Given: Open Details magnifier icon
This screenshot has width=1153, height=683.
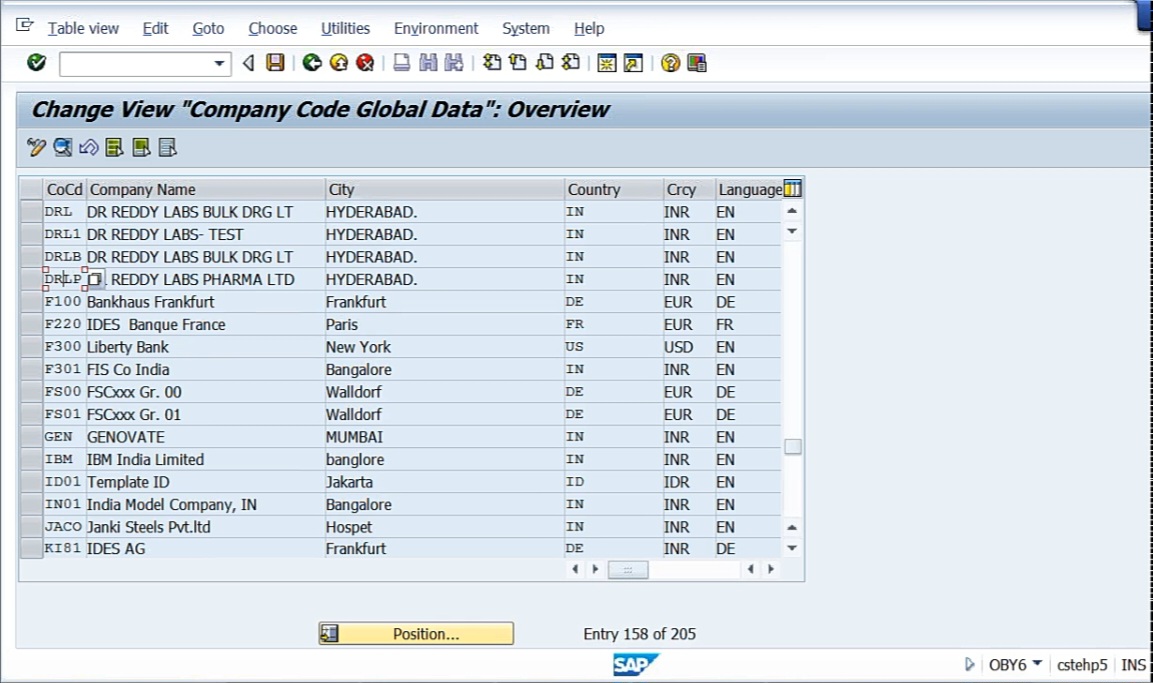Looking at the screenshot, I should [63, 148].
